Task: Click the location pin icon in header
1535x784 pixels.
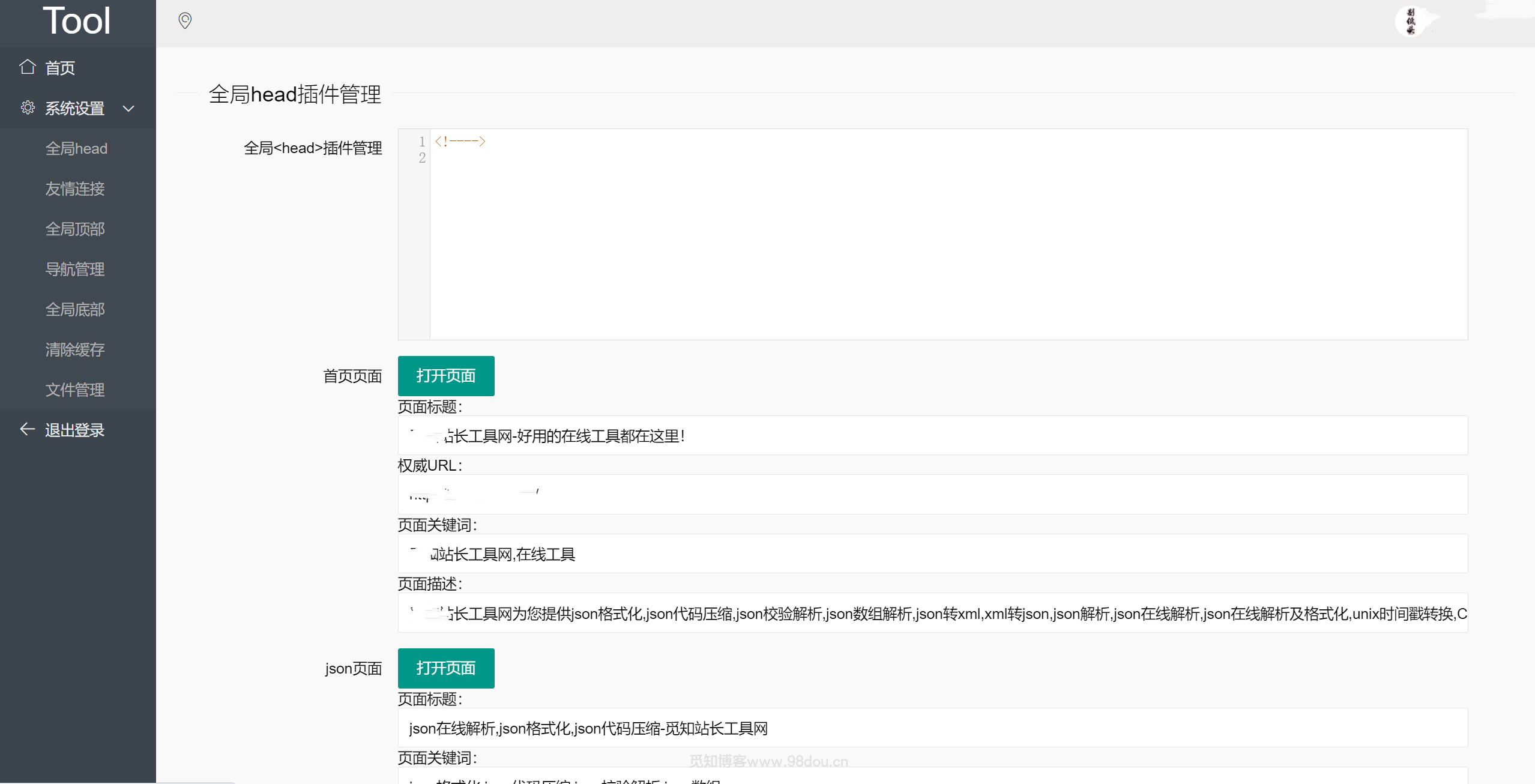Action: [x=185, y=21]
